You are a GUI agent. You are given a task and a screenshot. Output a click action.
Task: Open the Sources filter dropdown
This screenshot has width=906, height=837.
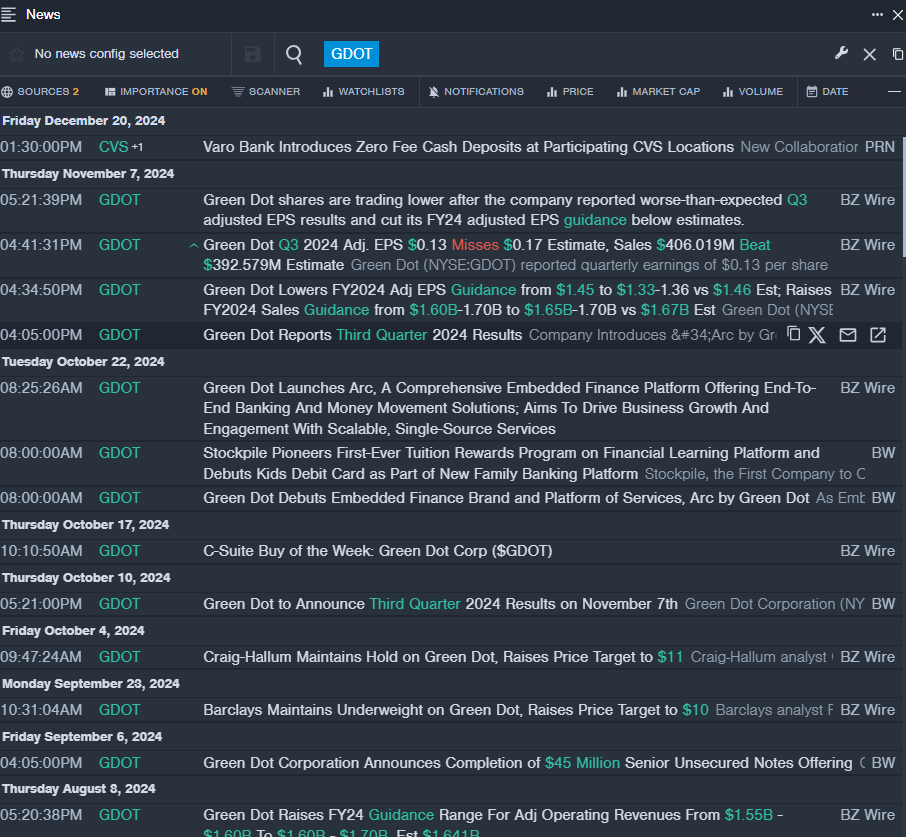coord(41,92)
